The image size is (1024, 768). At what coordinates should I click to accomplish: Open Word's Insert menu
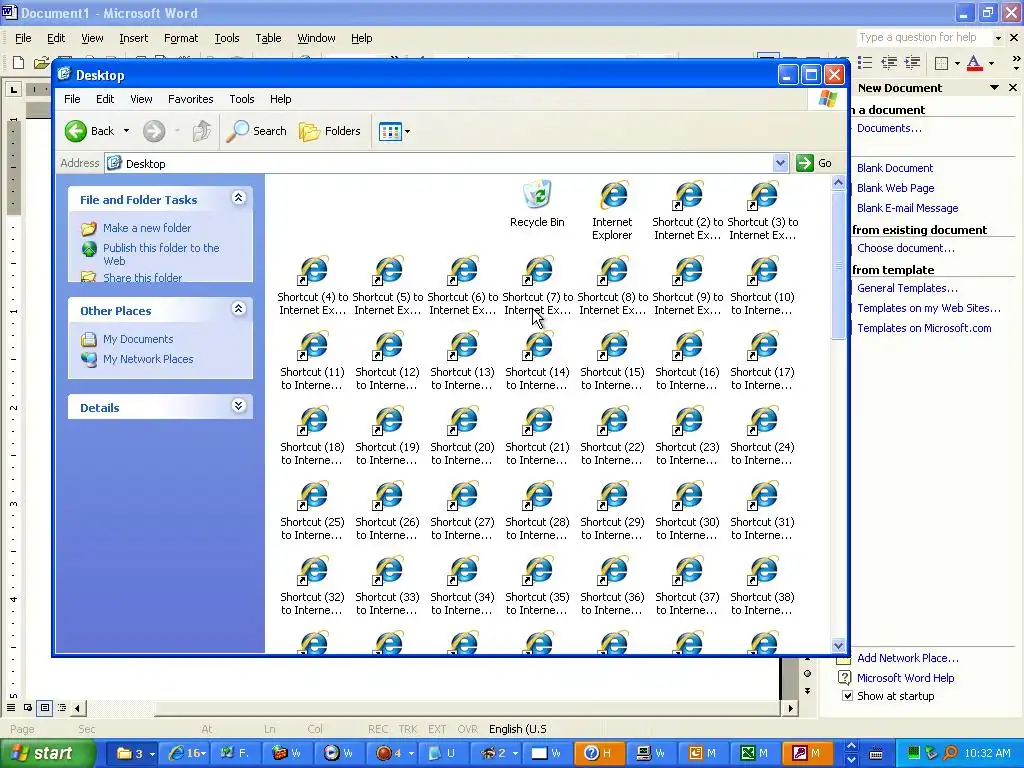coord(133,39)
